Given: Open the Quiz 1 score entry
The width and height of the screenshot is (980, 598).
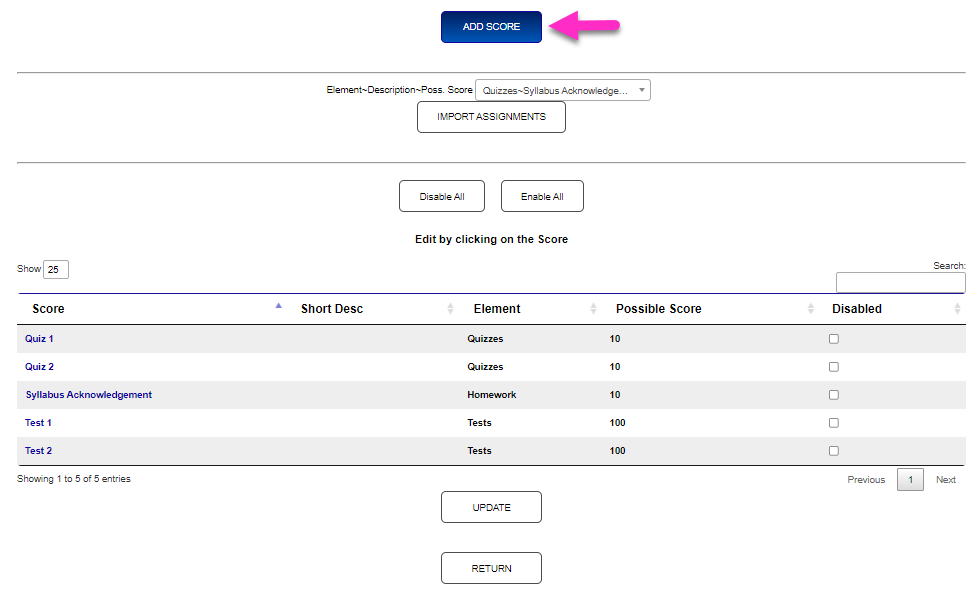Looking at the screenshot, I should 38,338.
